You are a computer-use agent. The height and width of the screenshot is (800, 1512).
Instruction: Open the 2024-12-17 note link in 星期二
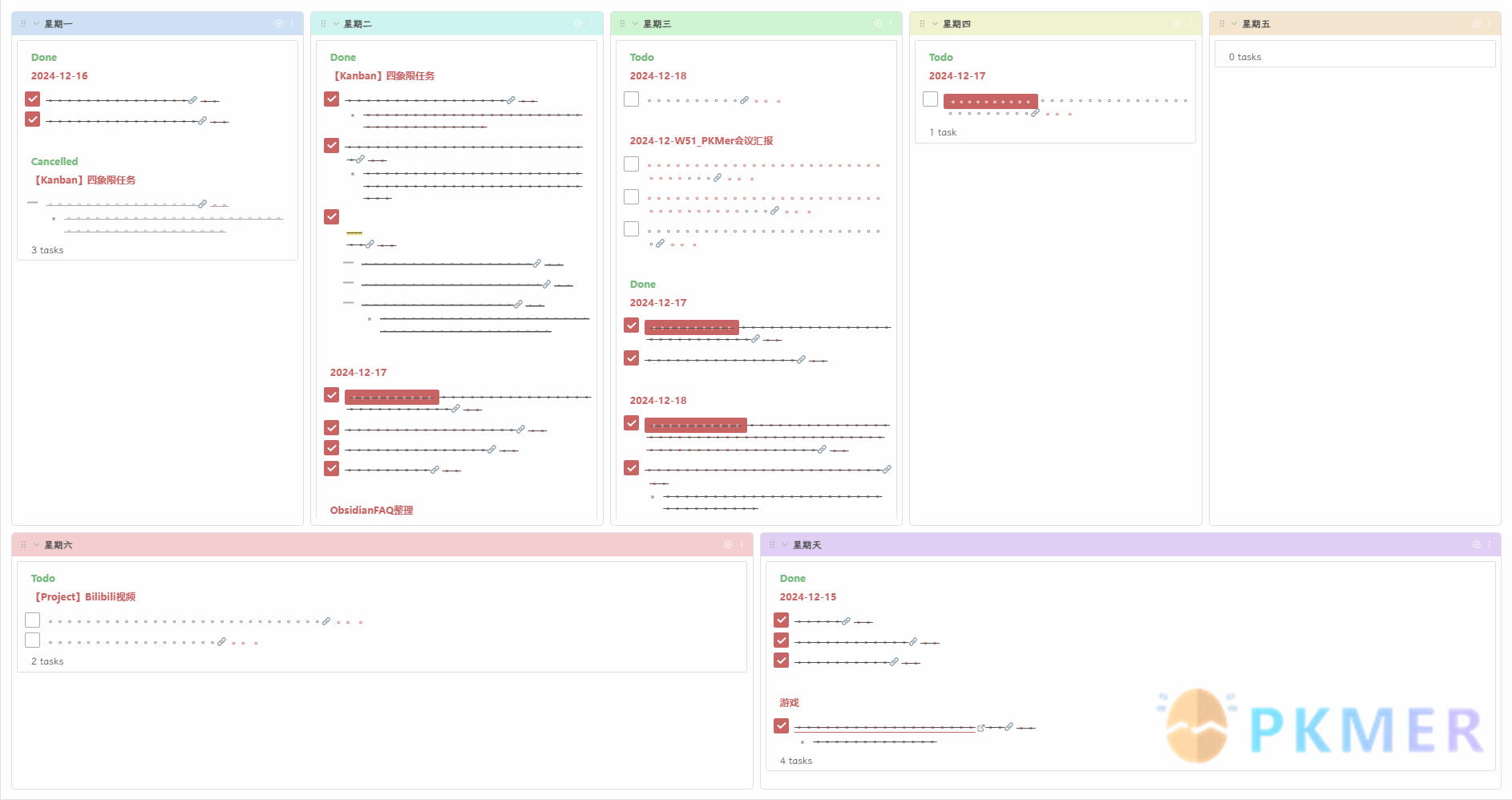[x=358, y=373]
